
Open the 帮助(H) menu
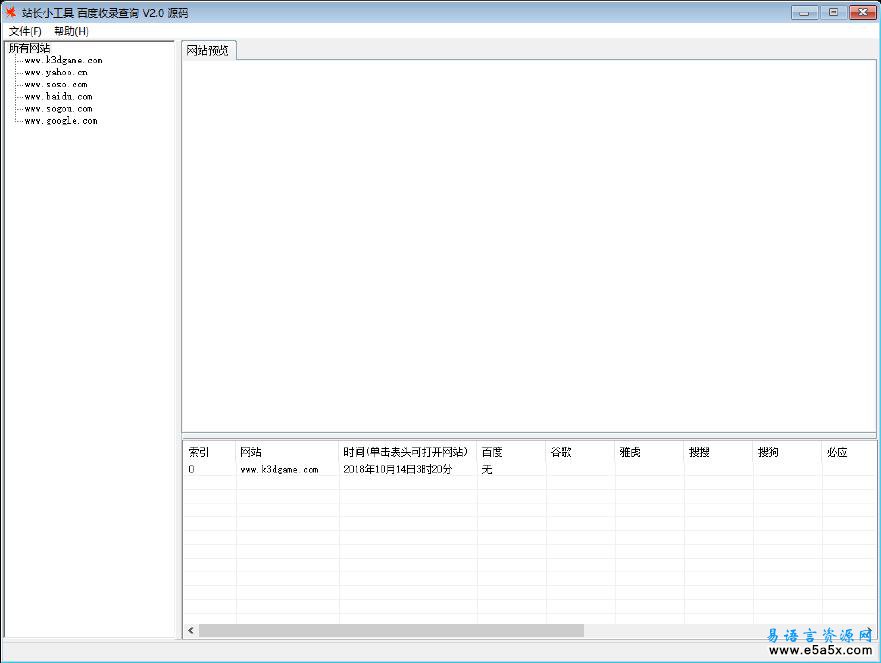click(71, 31)
